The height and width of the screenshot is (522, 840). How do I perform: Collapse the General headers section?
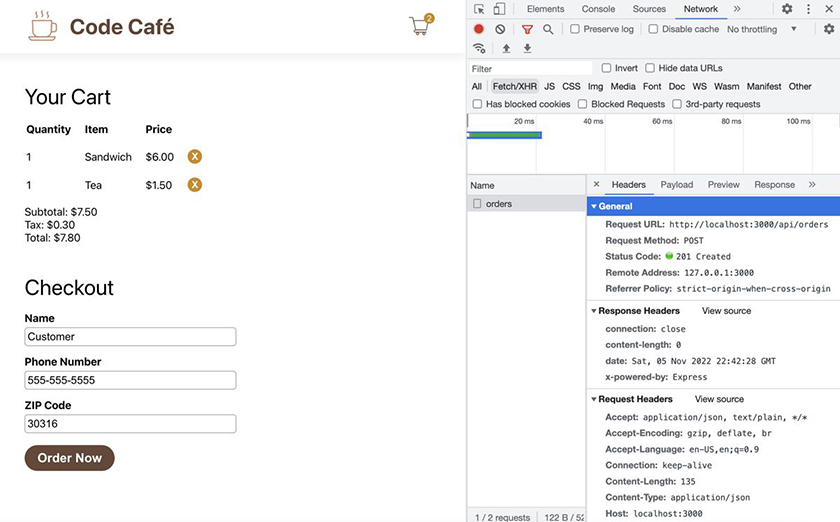pos(594,206)
